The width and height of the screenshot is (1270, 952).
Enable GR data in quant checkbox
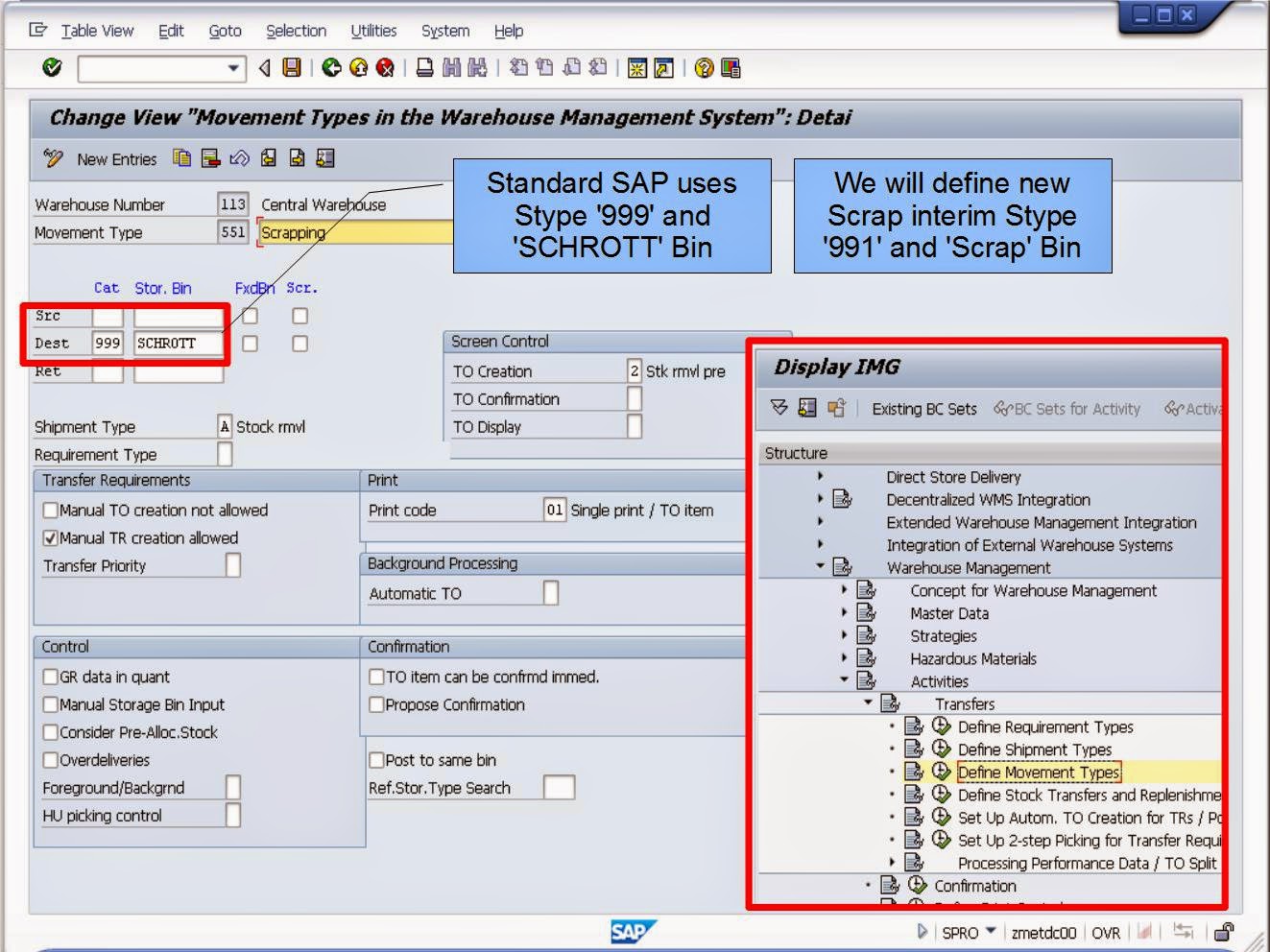click(x=51, y=677)
